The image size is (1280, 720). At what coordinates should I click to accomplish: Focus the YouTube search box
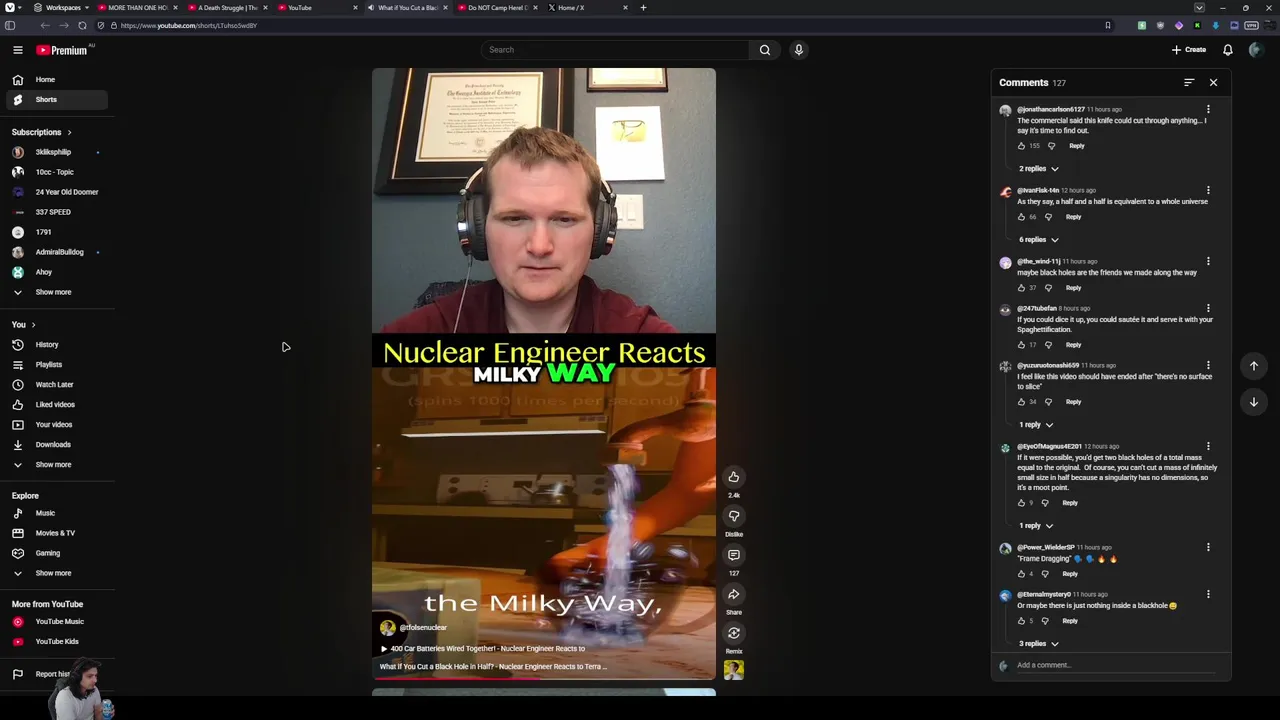614,50
